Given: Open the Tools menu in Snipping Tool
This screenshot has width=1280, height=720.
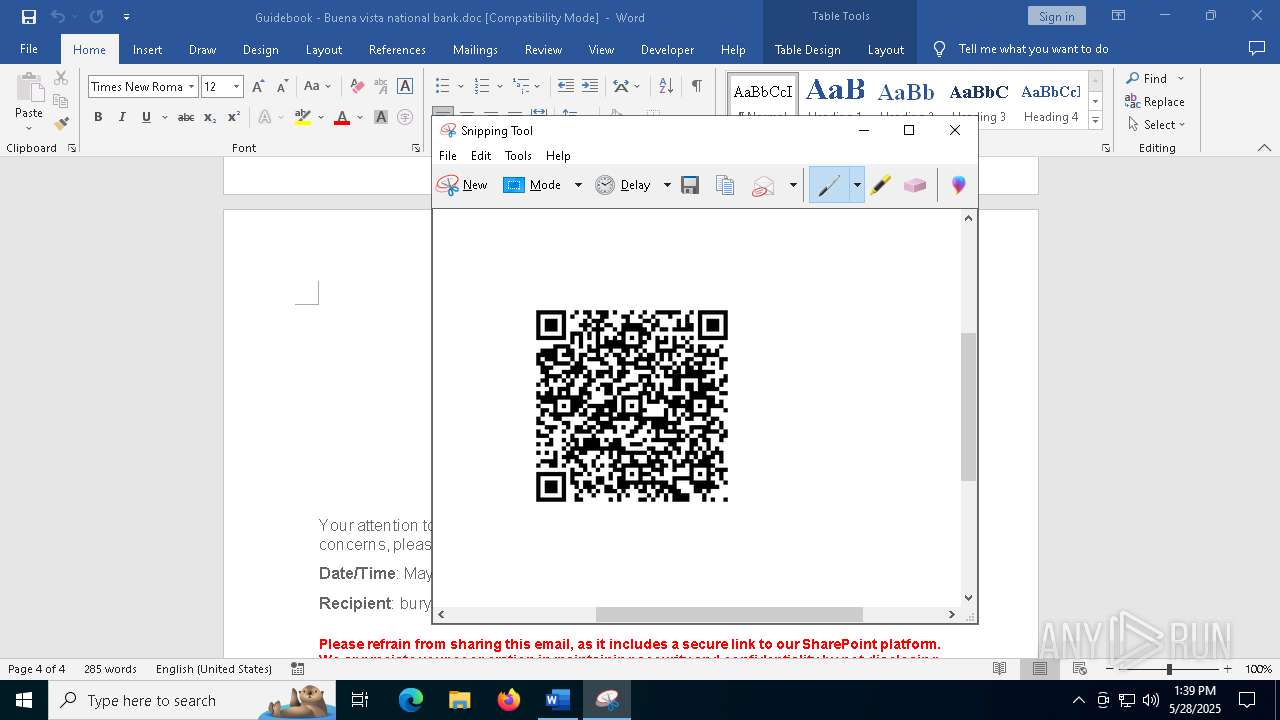Looking at the screenshot, I should 518,156.
